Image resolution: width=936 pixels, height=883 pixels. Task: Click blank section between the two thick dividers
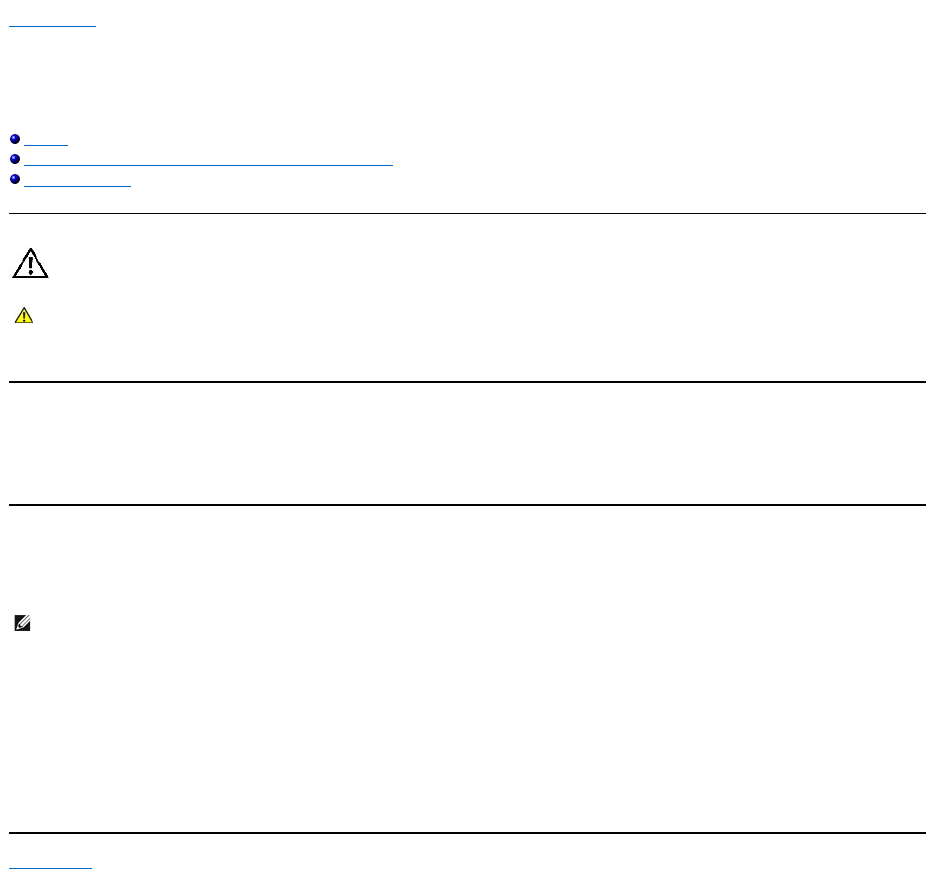tap(467, 443)
